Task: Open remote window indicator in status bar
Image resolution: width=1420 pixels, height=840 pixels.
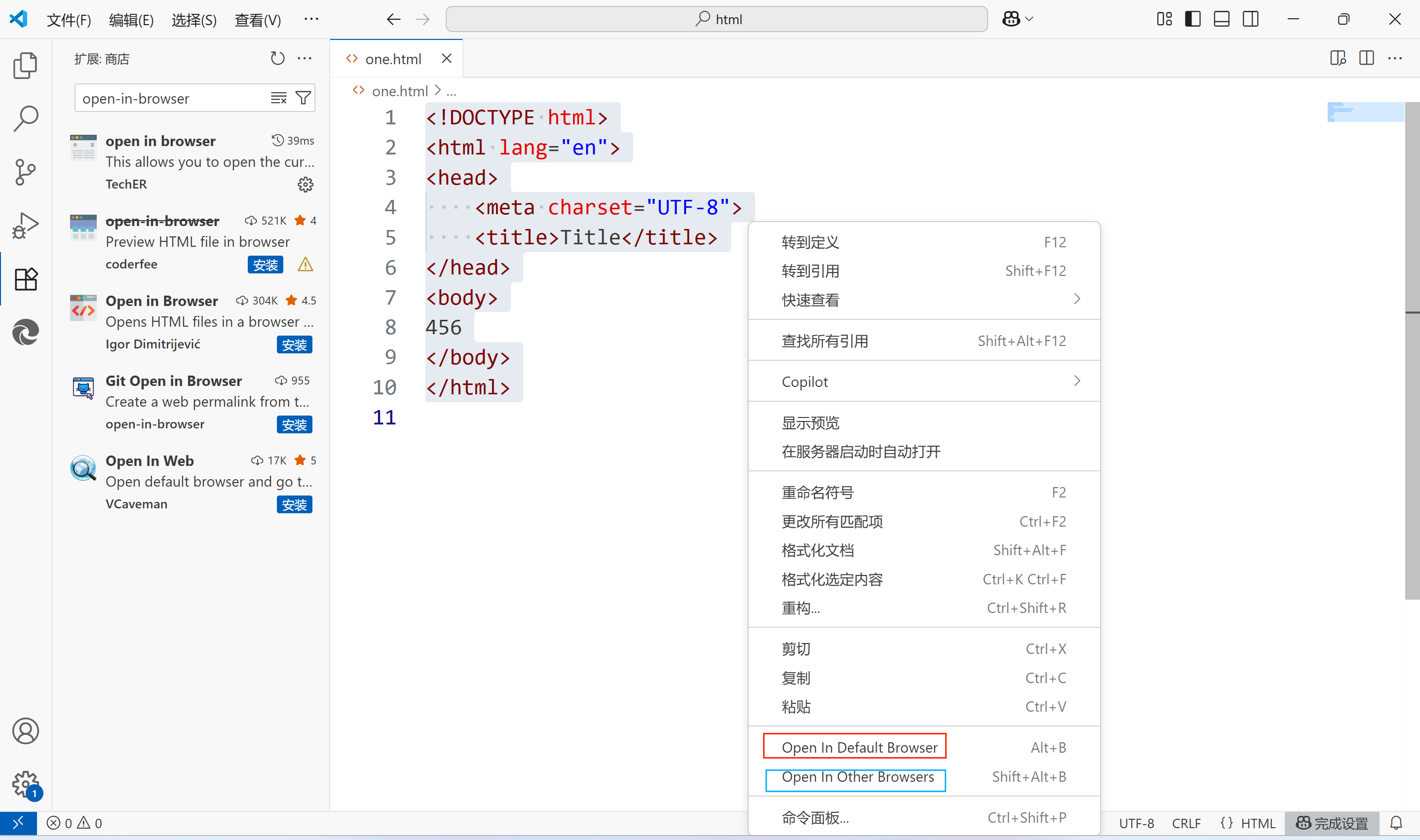Action: 18,822
